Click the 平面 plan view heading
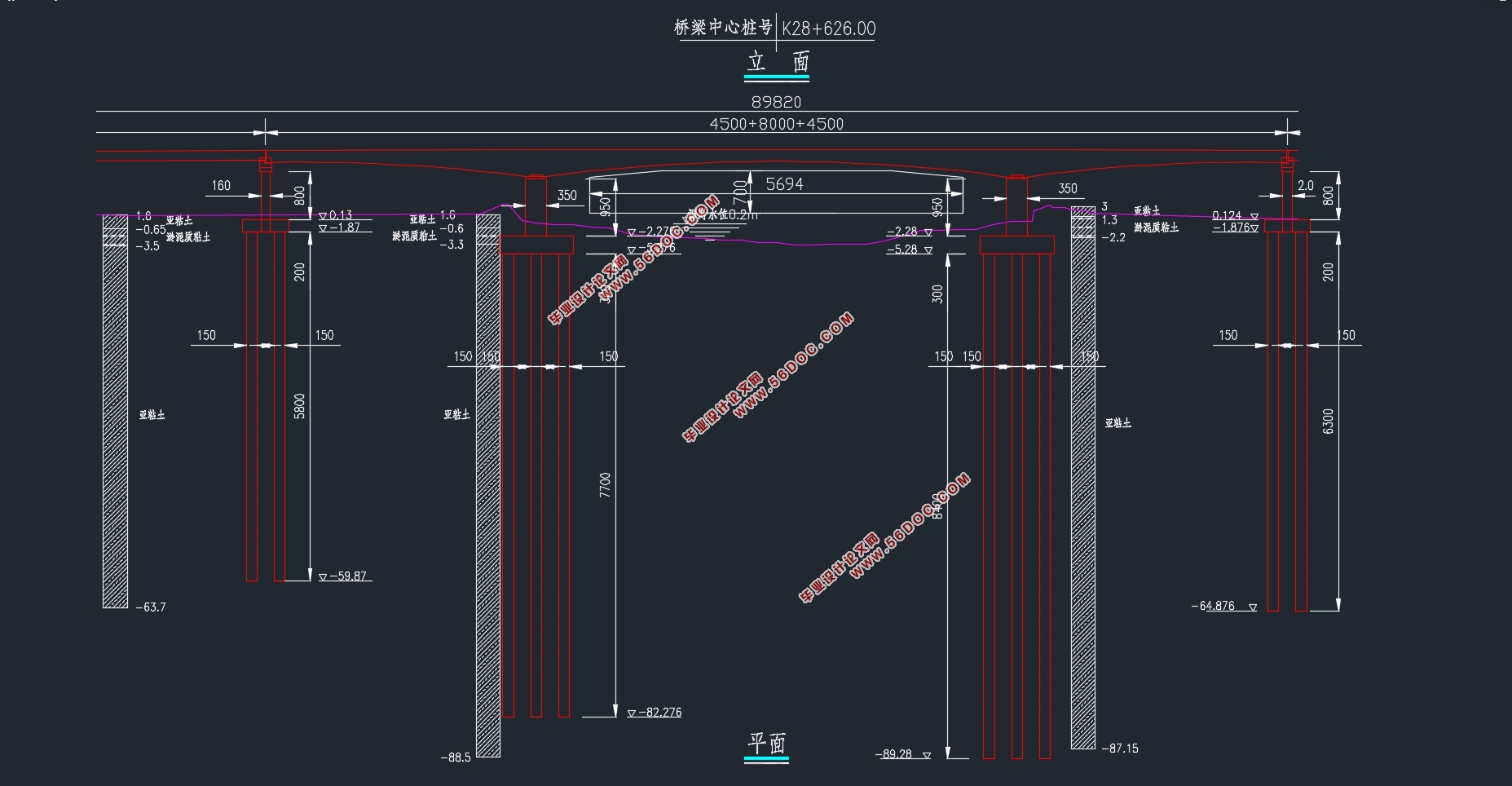This screenshot has width=1512, height=786. point(767,743)
